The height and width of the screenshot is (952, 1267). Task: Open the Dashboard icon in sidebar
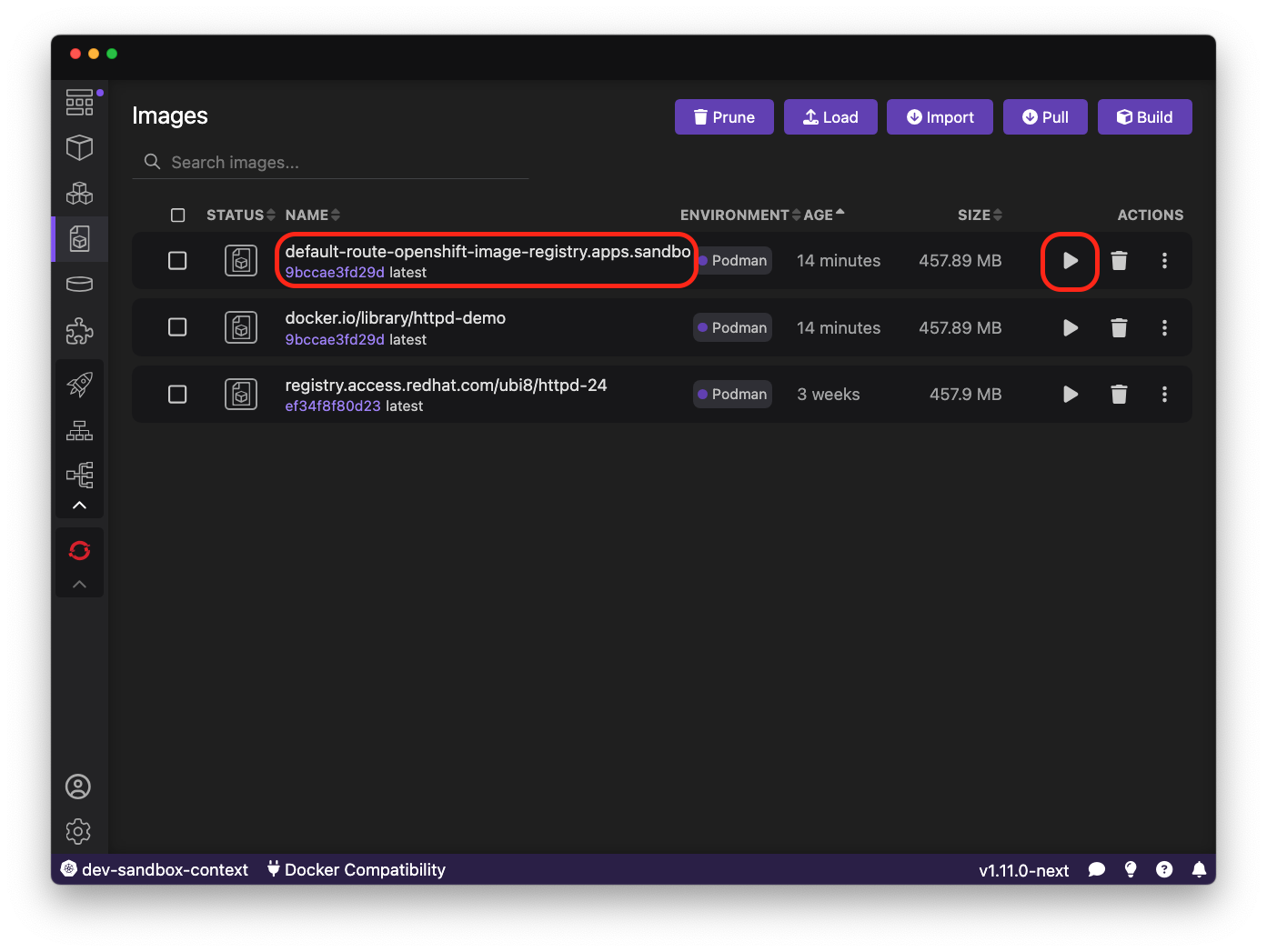(79, 102)
